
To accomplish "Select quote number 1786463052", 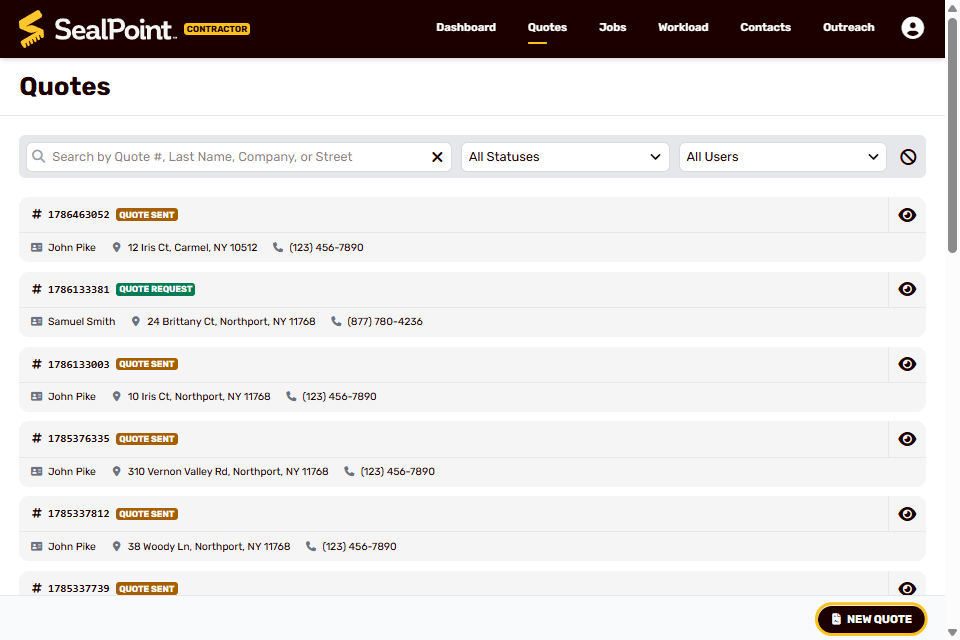I will click(78, 215).
